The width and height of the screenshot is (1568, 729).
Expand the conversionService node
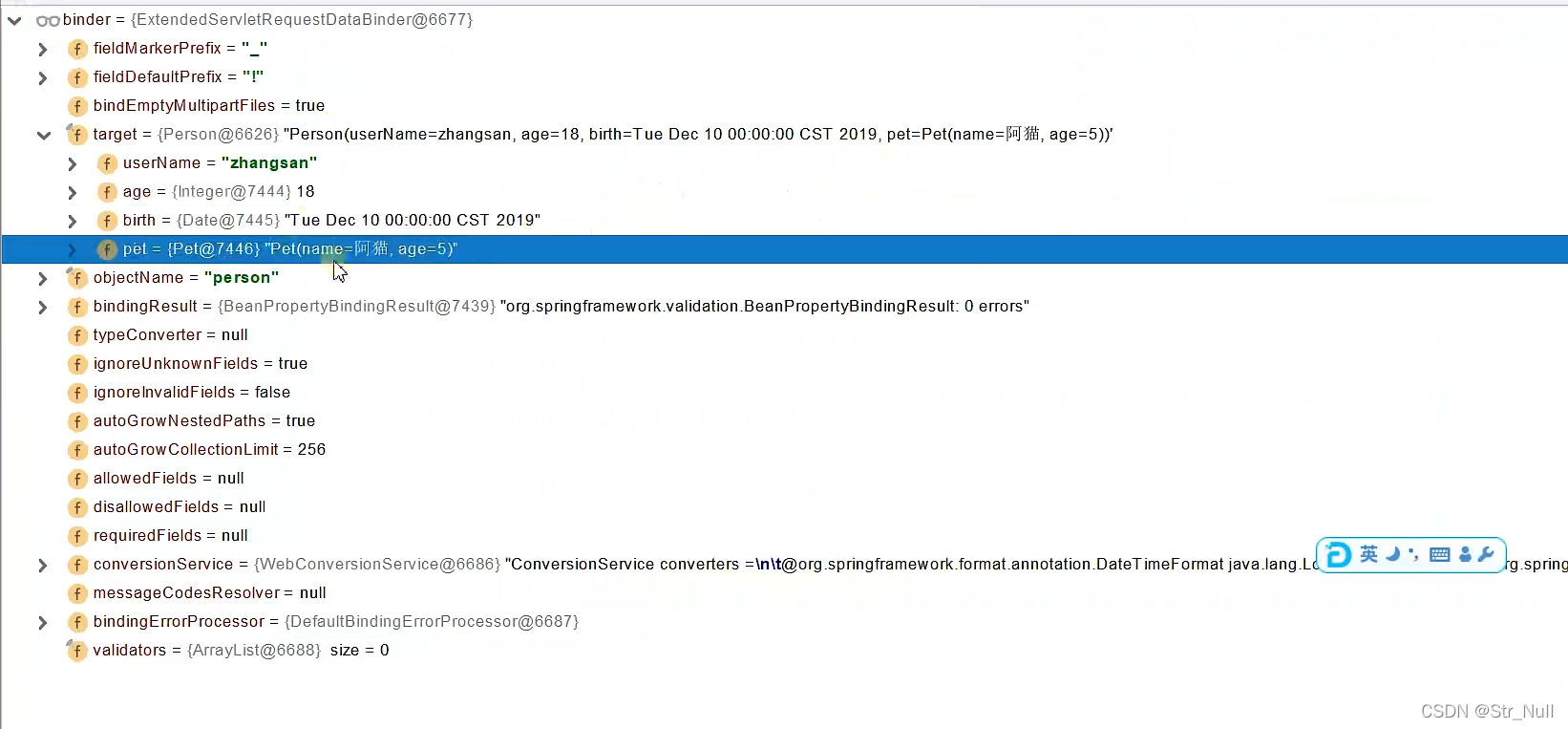(x=43, y=565)
